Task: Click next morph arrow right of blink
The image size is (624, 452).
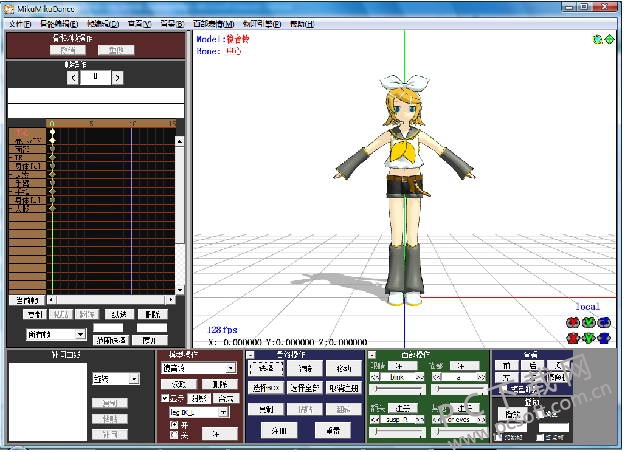Action: [420, 377]
